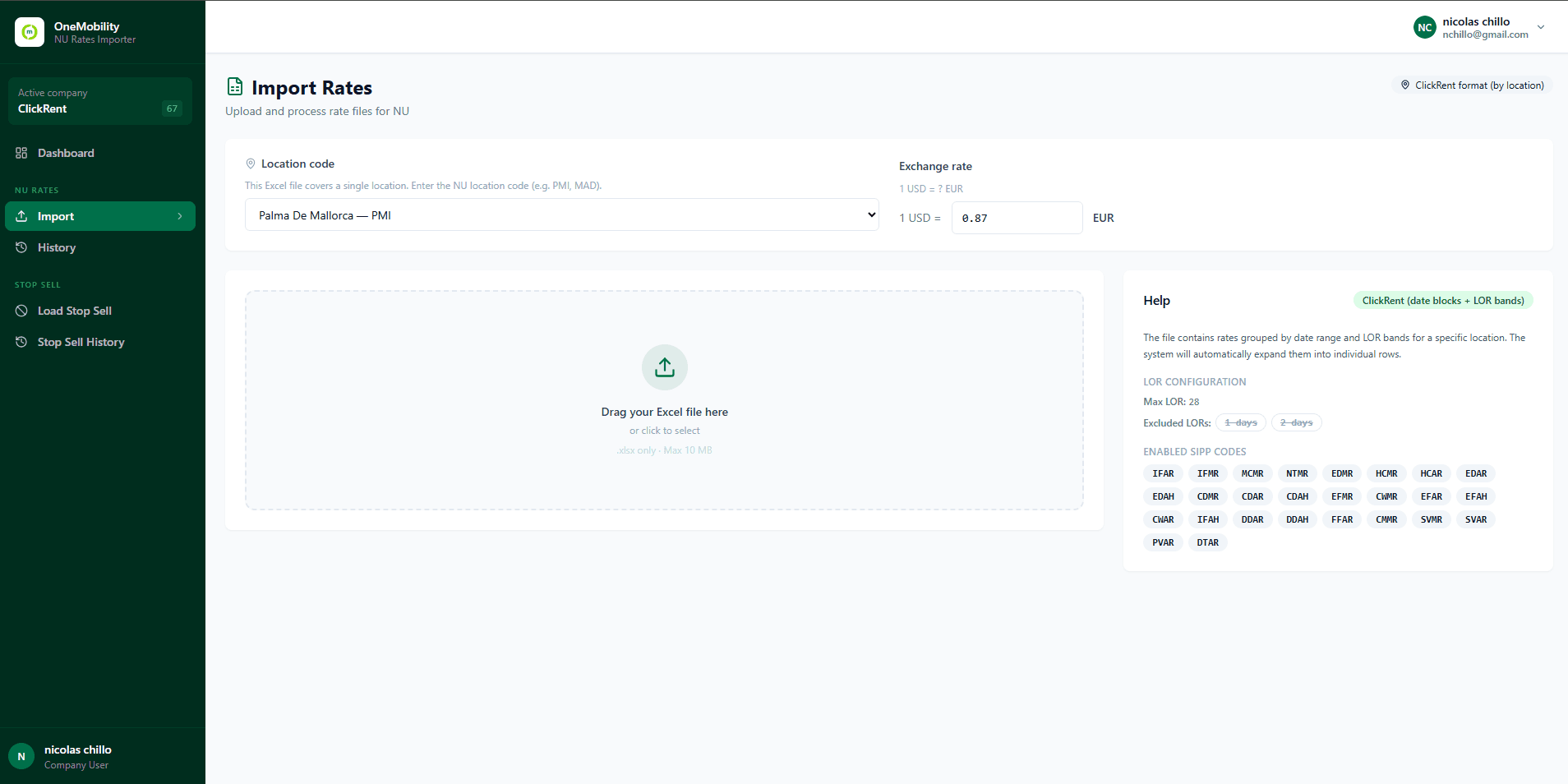Image resolution: width=1568 pixels, height=784 pixels.
Task: Open the Import menu item
Action: pyautogui.click(x=100, y=216)
